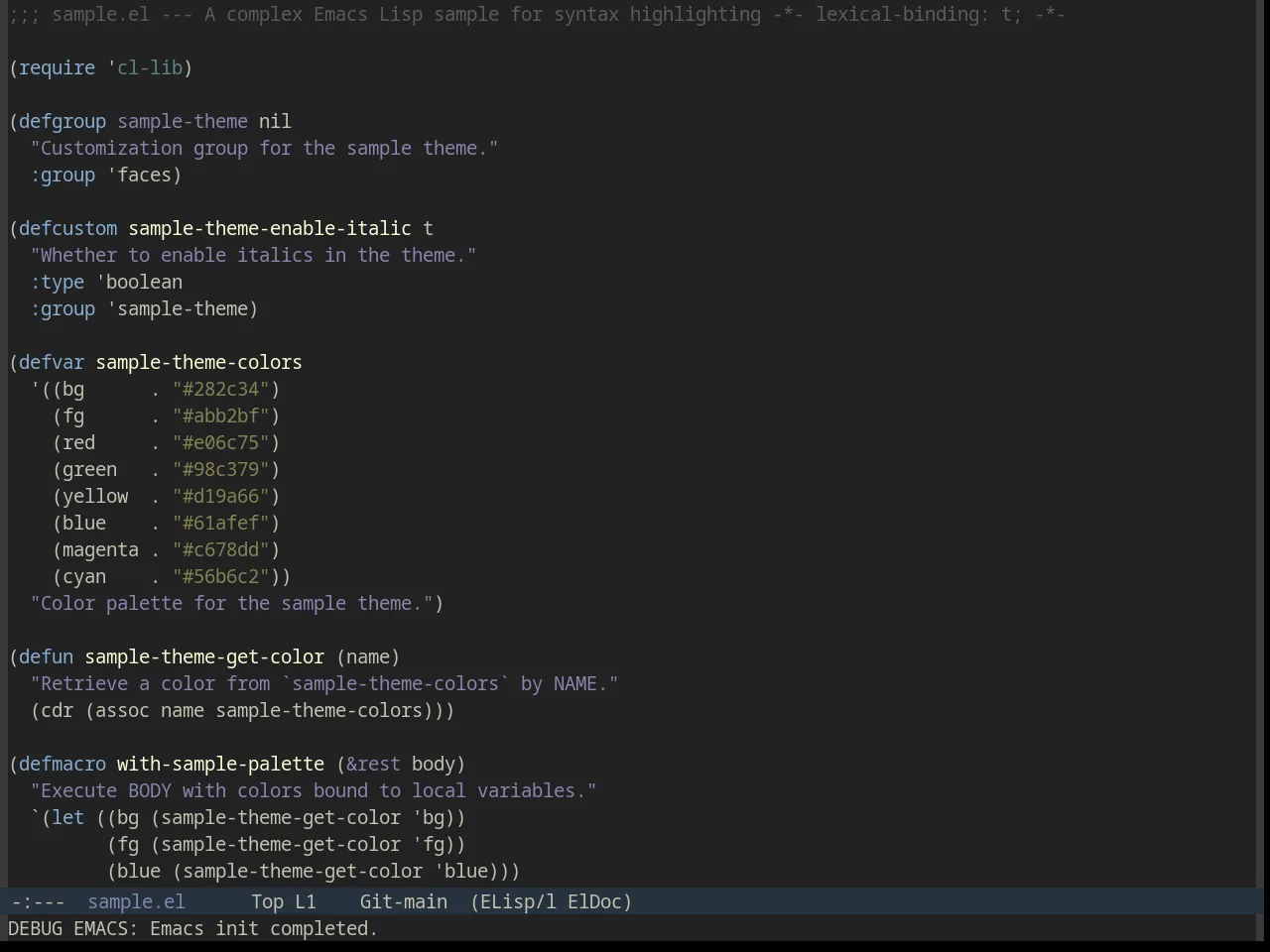Image resolution: width=1270 pixels, height=952 pixels.
Task: Click the sample.el buffer name in mode line
Action: pos(136,901)
